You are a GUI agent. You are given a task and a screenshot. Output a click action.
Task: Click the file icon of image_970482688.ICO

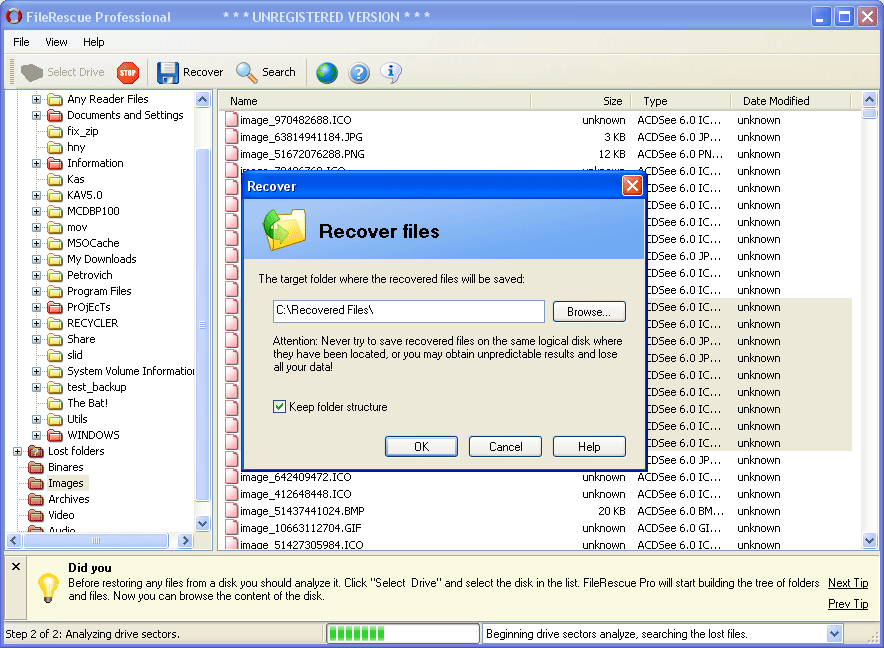pos(231,120)
